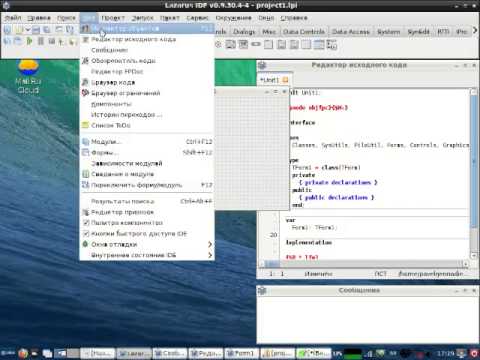Choose Сведения о модуле menu entry
Image resolution: width=480 pixels, height=360 pixels.
(147, 174)
